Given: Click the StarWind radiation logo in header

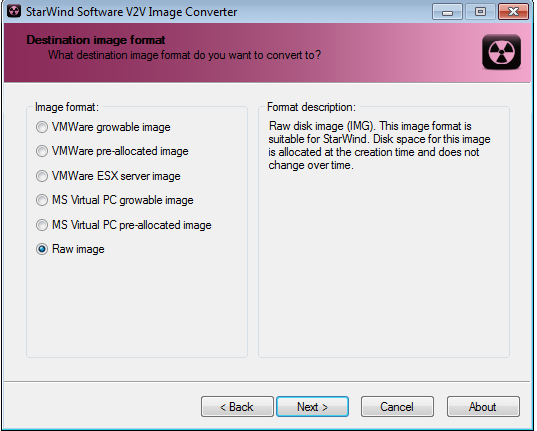Looking at the screenshot, I should click(501, 52).
